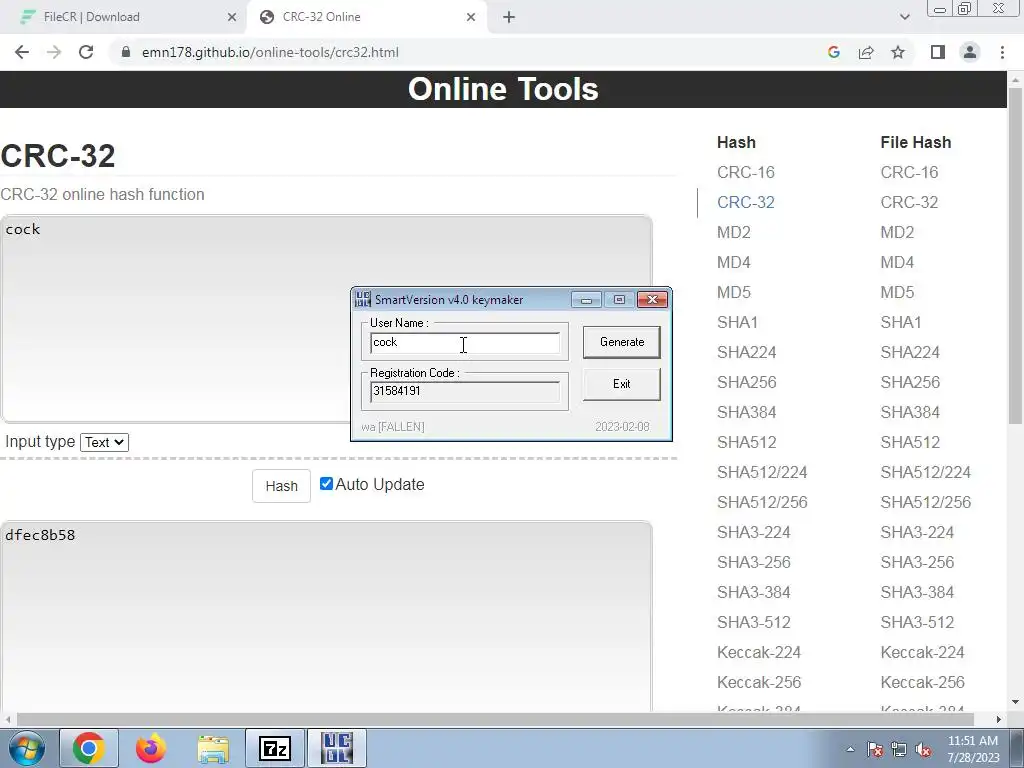
Task: Show hidden tray icons
Action: click(850, 749)
